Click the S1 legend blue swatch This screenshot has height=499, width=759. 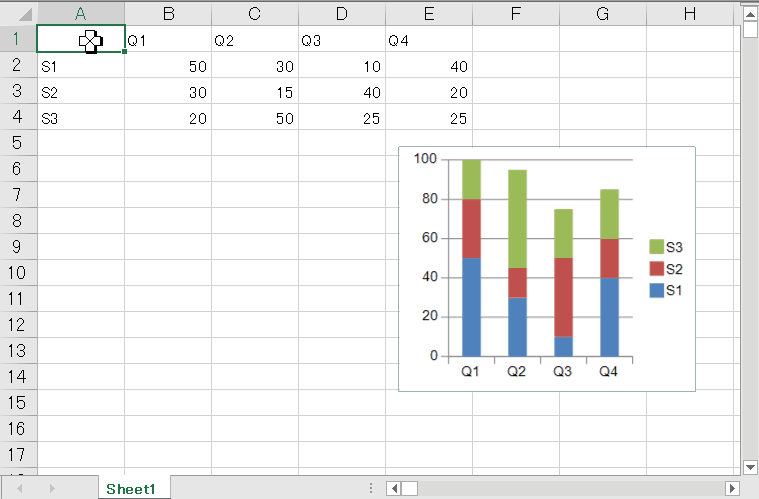click(x=656, y=290)
